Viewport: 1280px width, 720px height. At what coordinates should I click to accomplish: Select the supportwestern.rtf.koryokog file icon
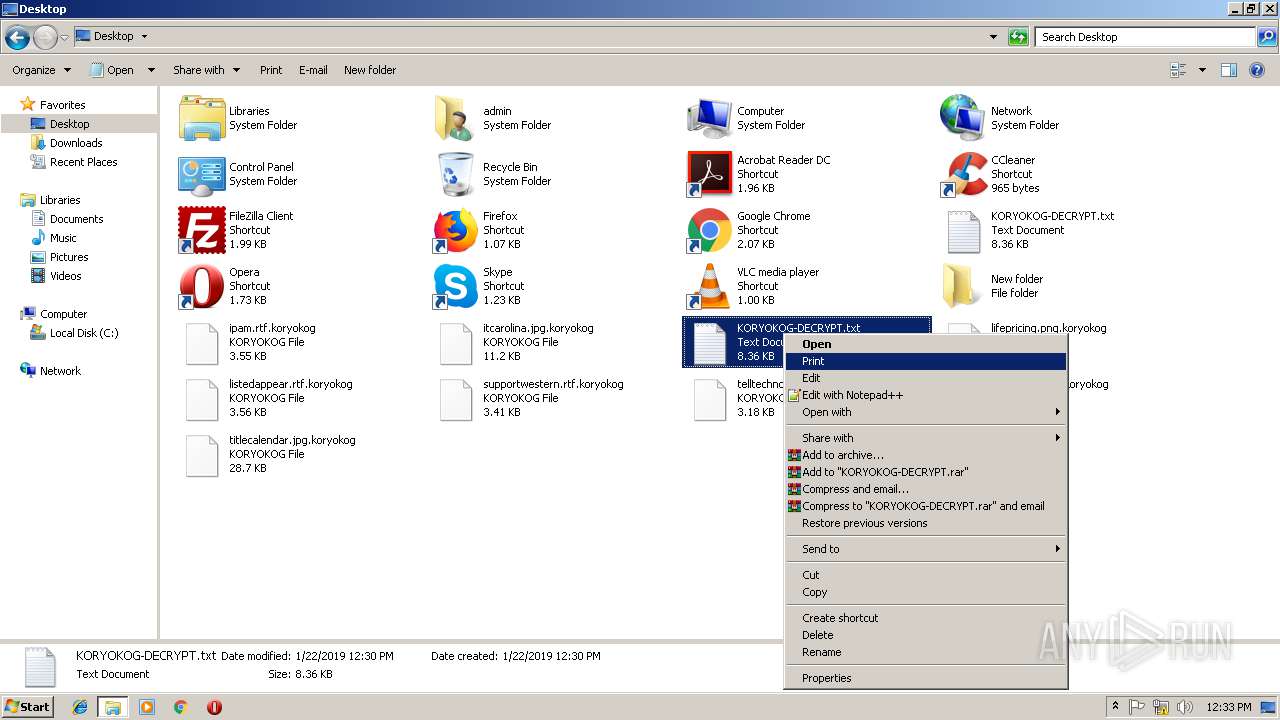(456, 399)
